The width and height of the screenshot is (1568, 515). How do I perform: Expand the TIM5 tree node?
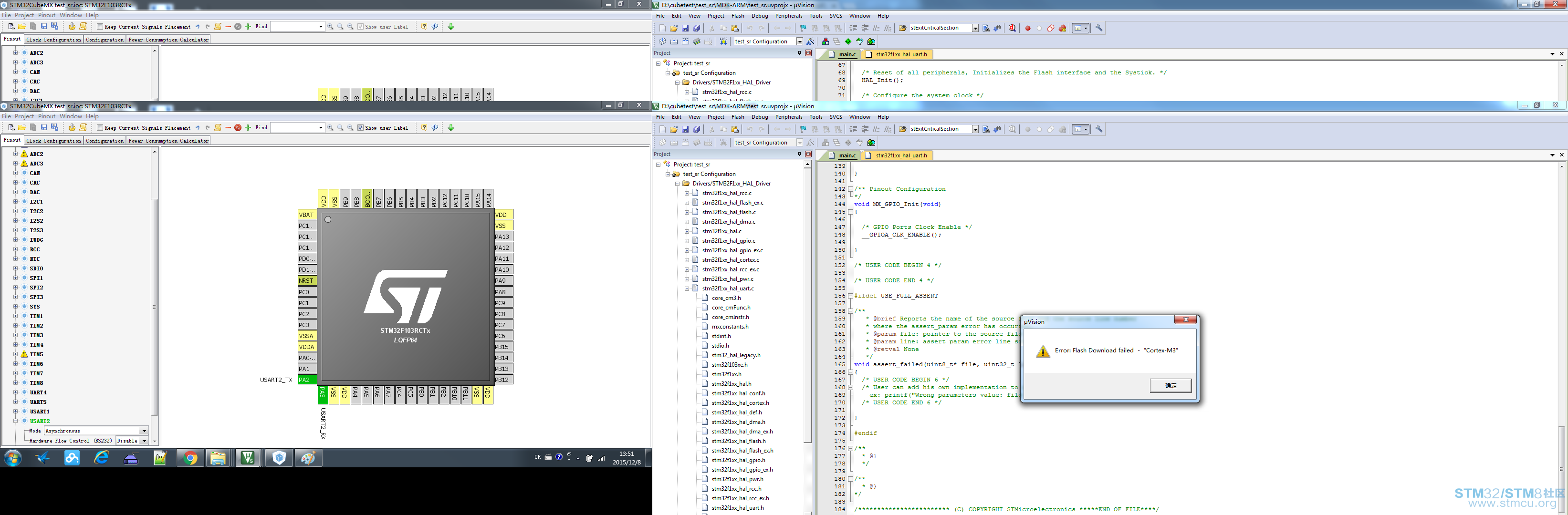[x=16, y=354]
